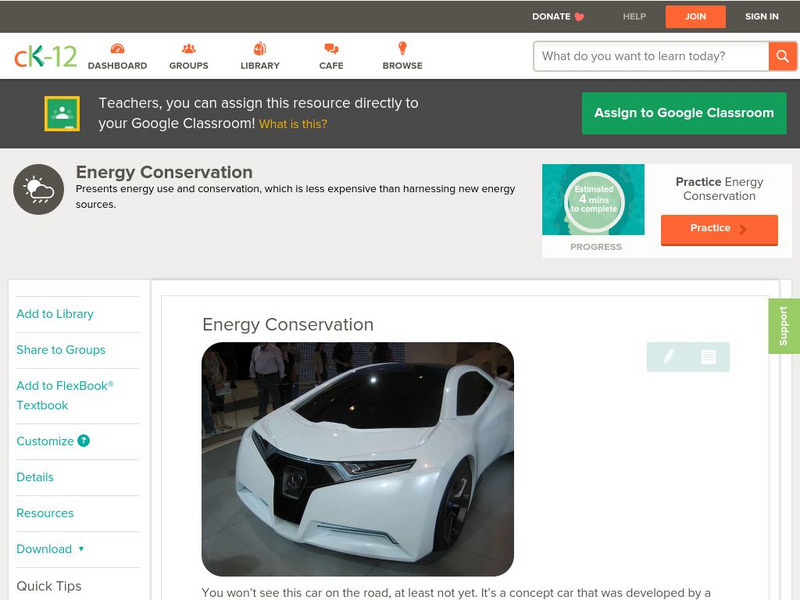Click Add to Library in sidebar
The height and width of the screenshot is (600, 800).
pyautogui.click(x=55, y=314)
